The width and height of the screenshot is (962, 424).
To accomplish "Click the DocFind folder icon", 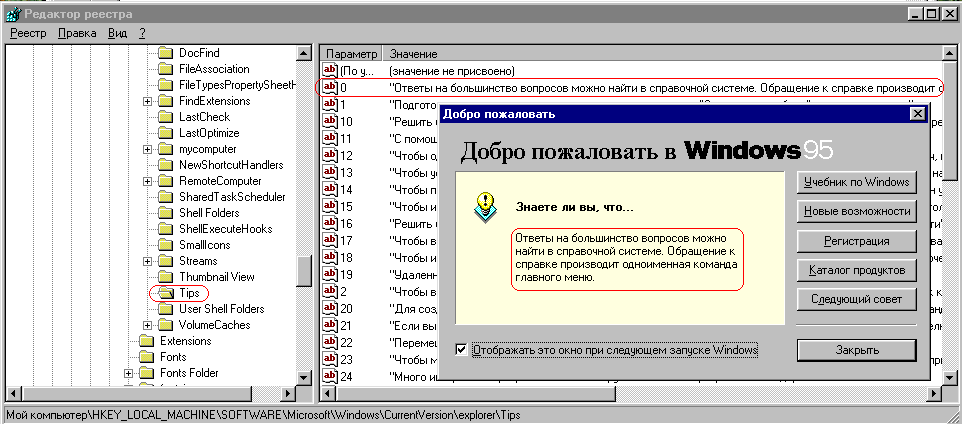I will (x=166, y=53).
